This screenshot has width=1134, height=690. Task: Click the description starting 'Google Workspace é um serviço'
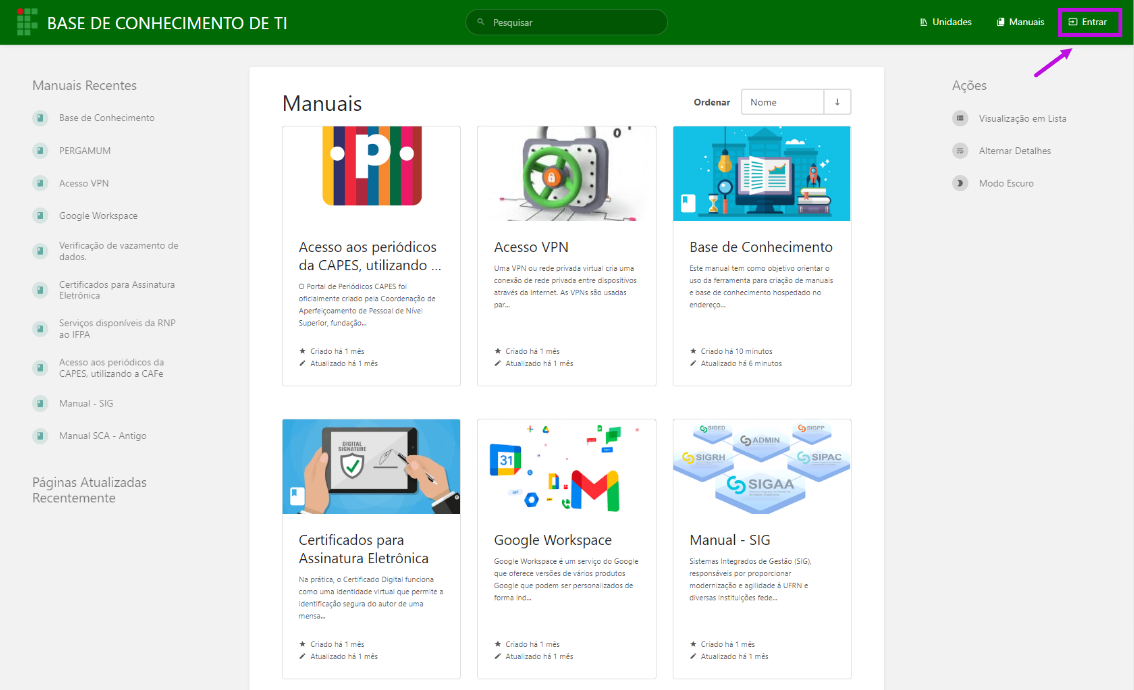tap(566, 579)
